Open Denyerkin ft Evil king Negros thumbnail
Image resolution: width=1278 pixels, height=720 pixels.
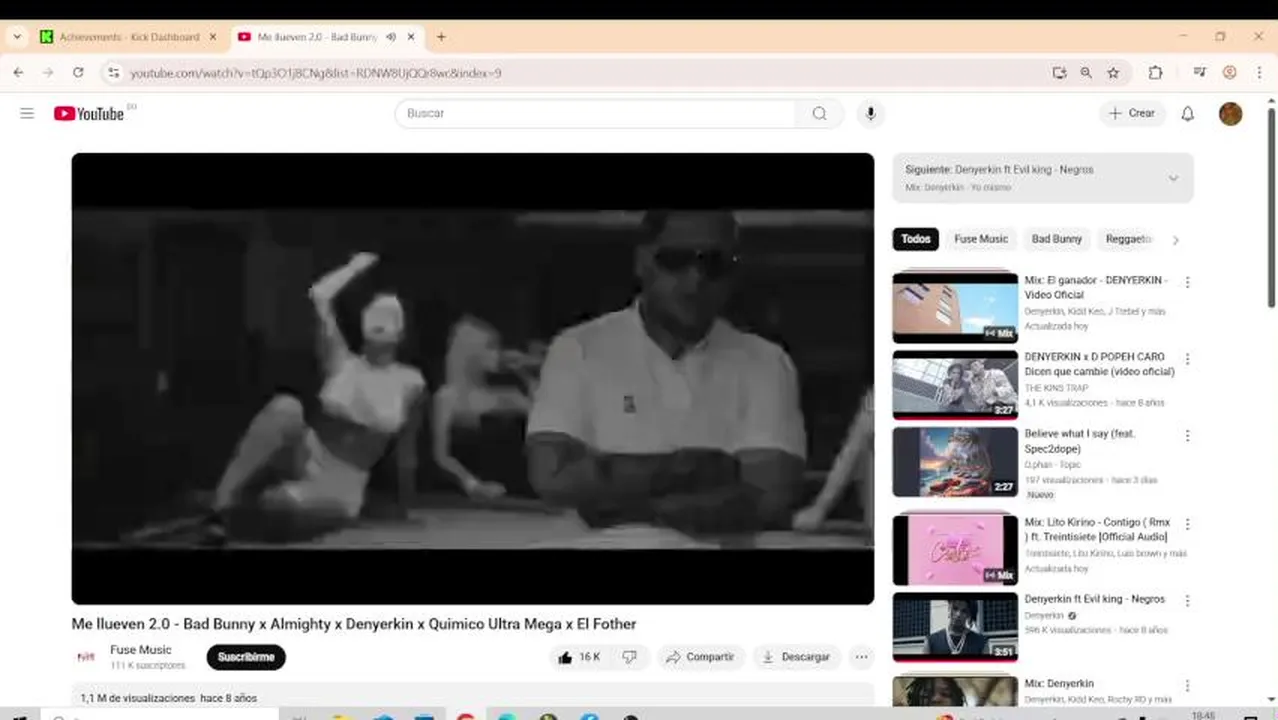(955, 626)
